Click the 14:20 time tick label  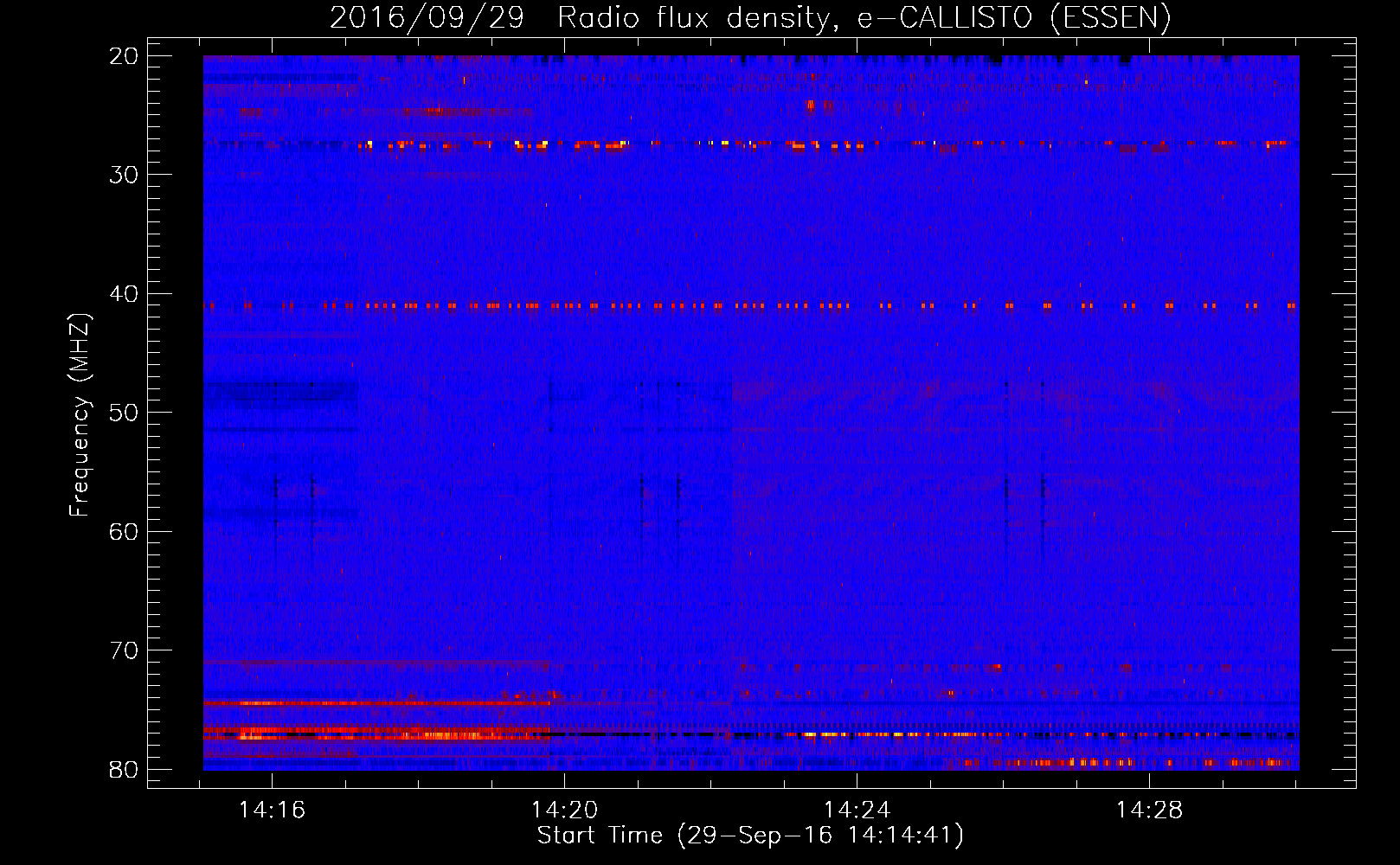tap(564, 811)
